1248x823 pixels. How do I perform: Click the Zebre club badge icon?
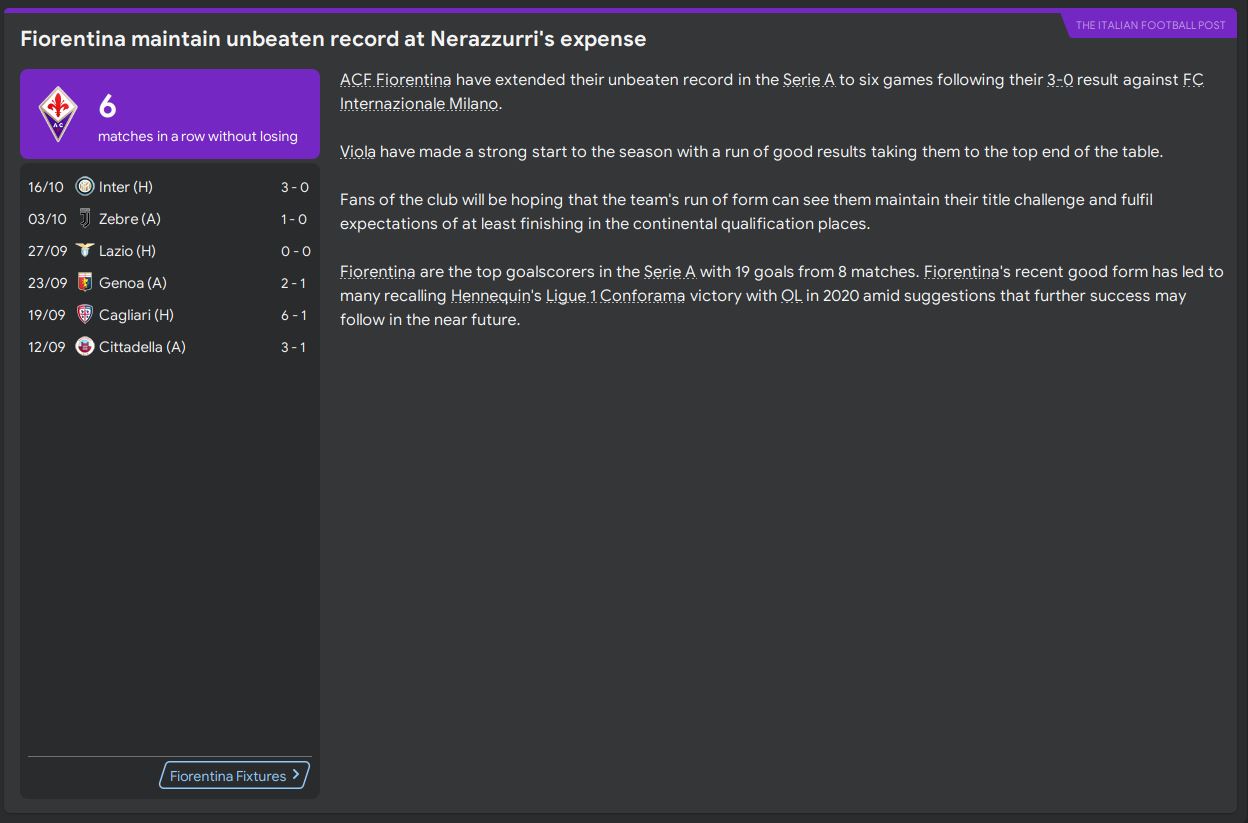[85, 219]
